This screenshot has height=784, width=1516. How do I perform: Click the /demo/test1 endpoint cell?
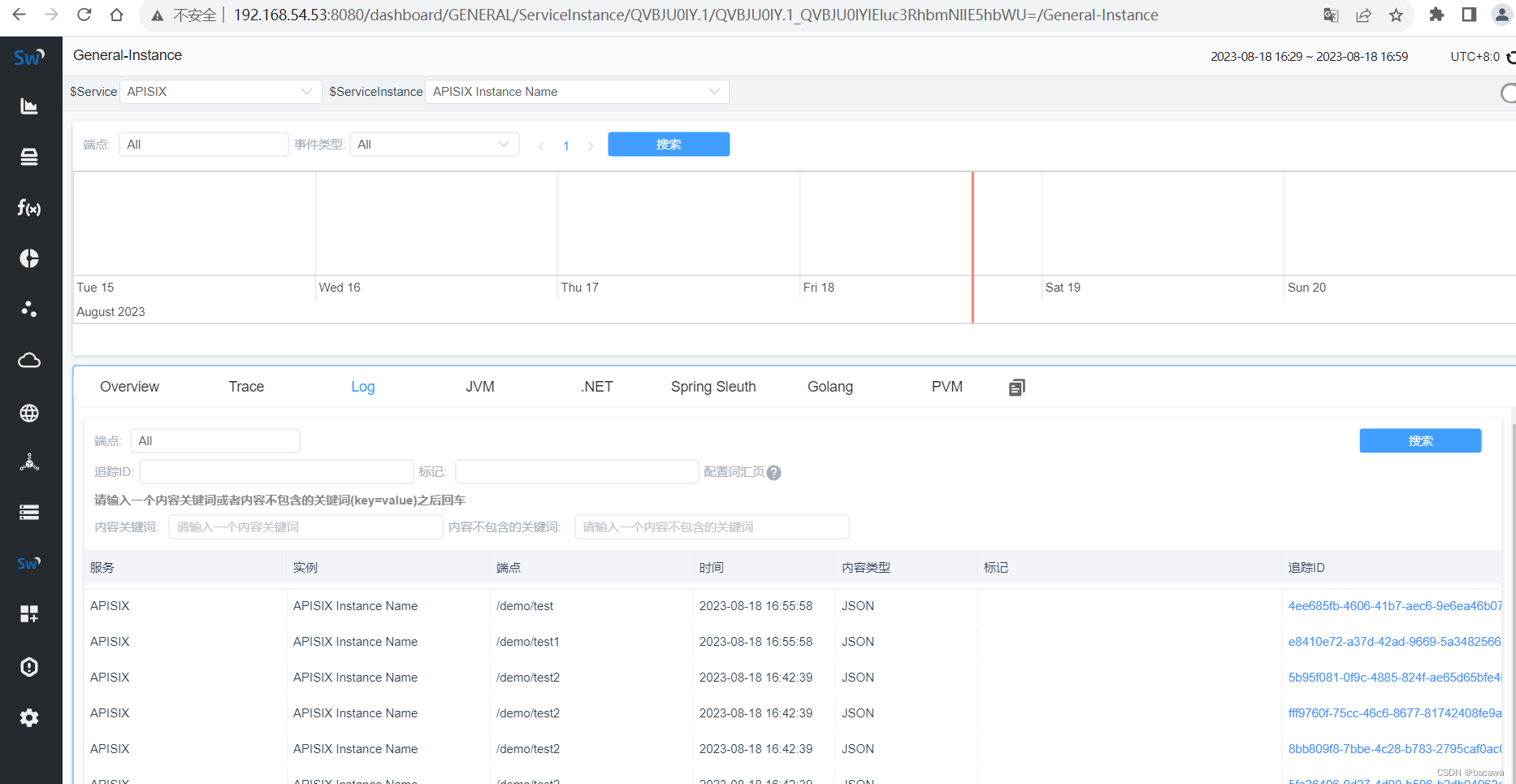(528, 642)
